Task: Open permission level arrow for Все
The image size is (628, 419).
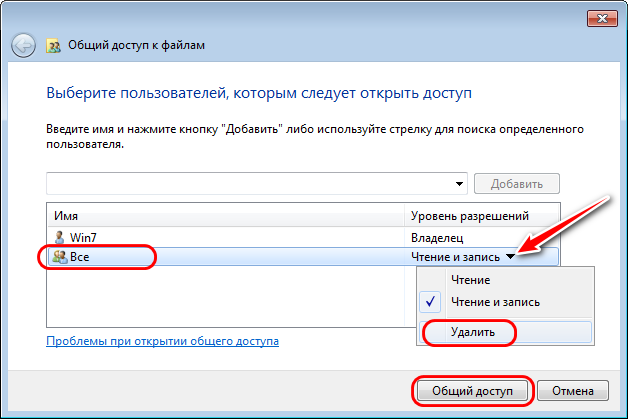Action: tap(510, 256)
